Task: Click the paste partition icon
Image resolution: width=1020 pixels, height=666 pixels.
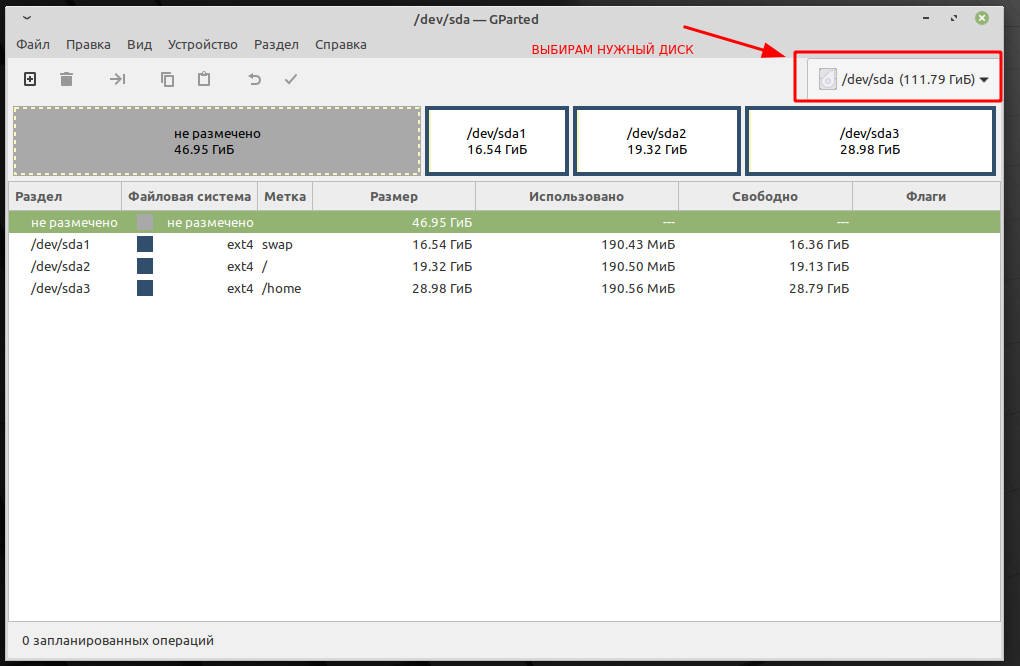Action: point(204,79)
